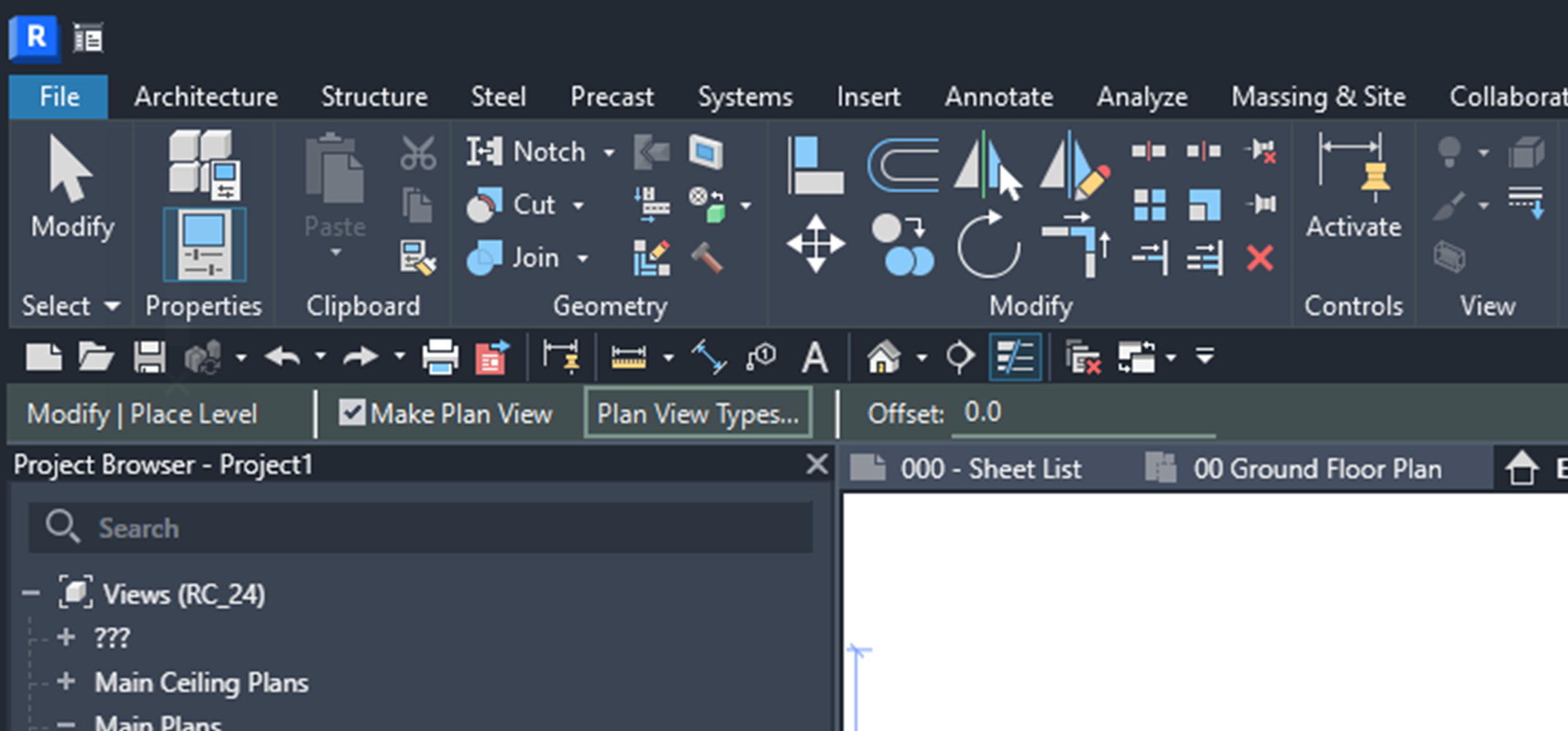Select Trim/Extend to Corner tool
The image size is (1568, 731).
[x=1076, y=245]
